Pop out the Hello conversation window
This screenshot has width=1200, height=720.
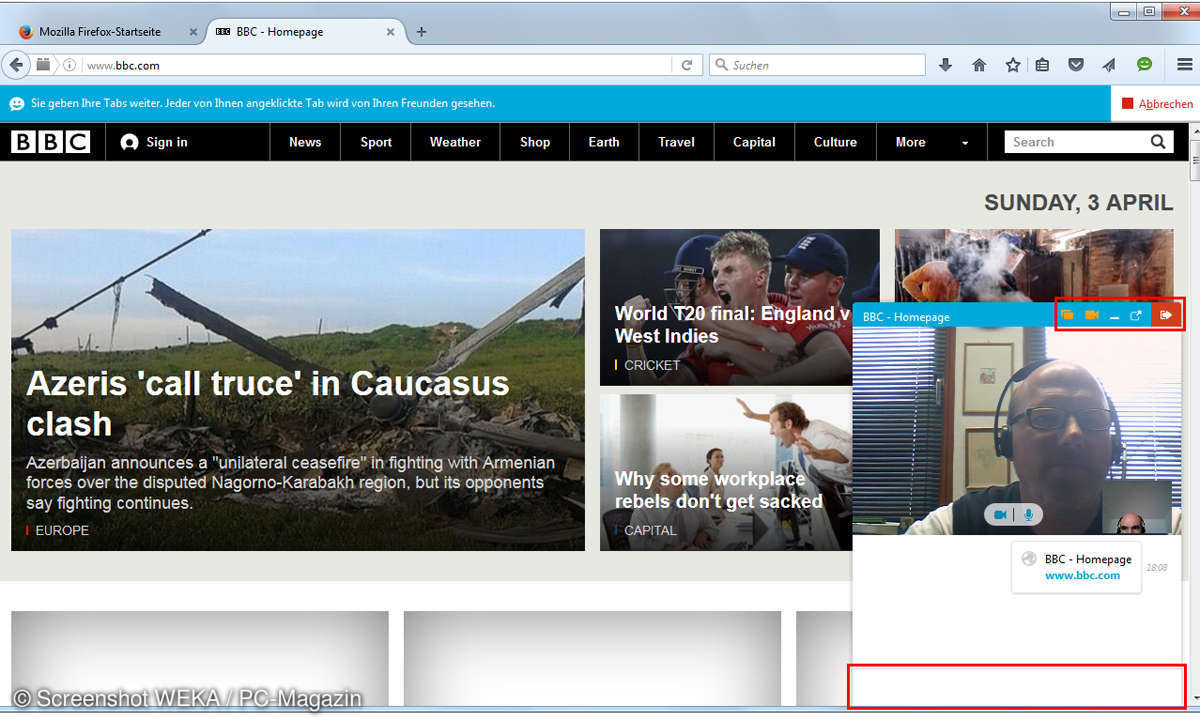point(1136,315)
